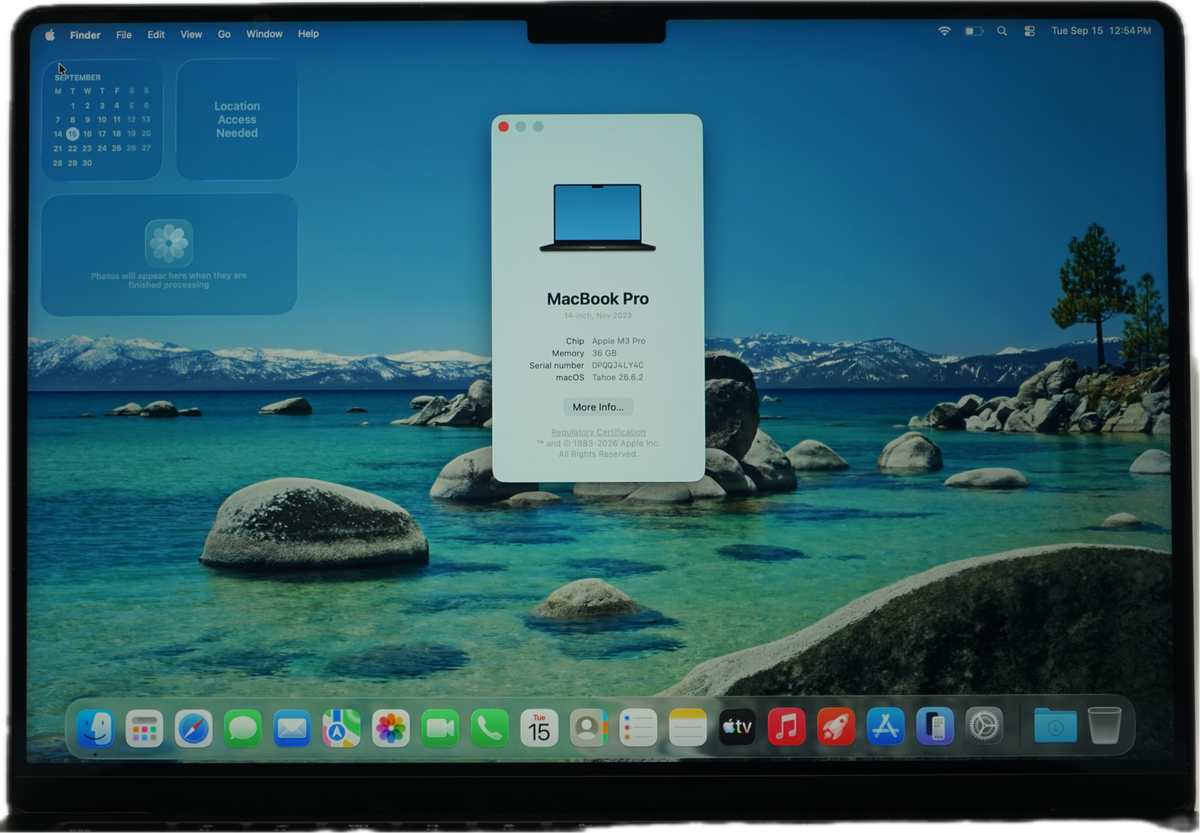Show Wi-Fi status menu

(944, 31)
